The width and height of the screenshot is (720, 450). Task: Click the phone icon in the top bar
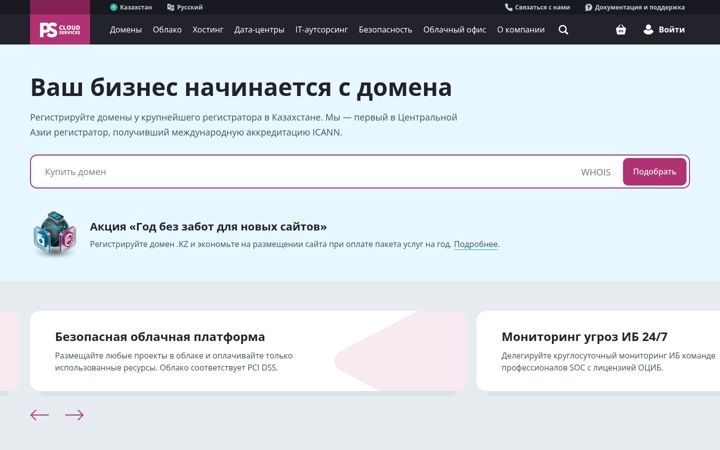(508, 7)
